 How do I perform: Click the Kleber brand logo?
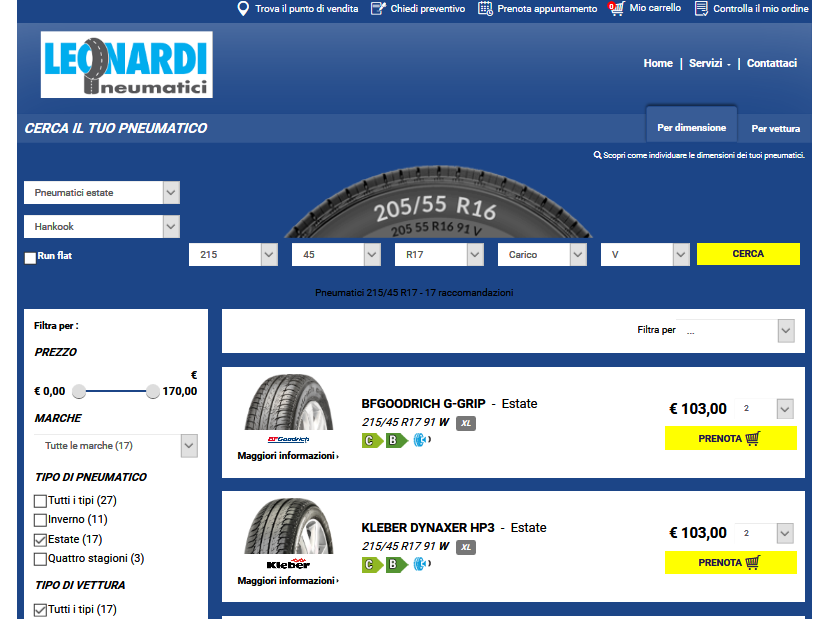tap(288, 563)
